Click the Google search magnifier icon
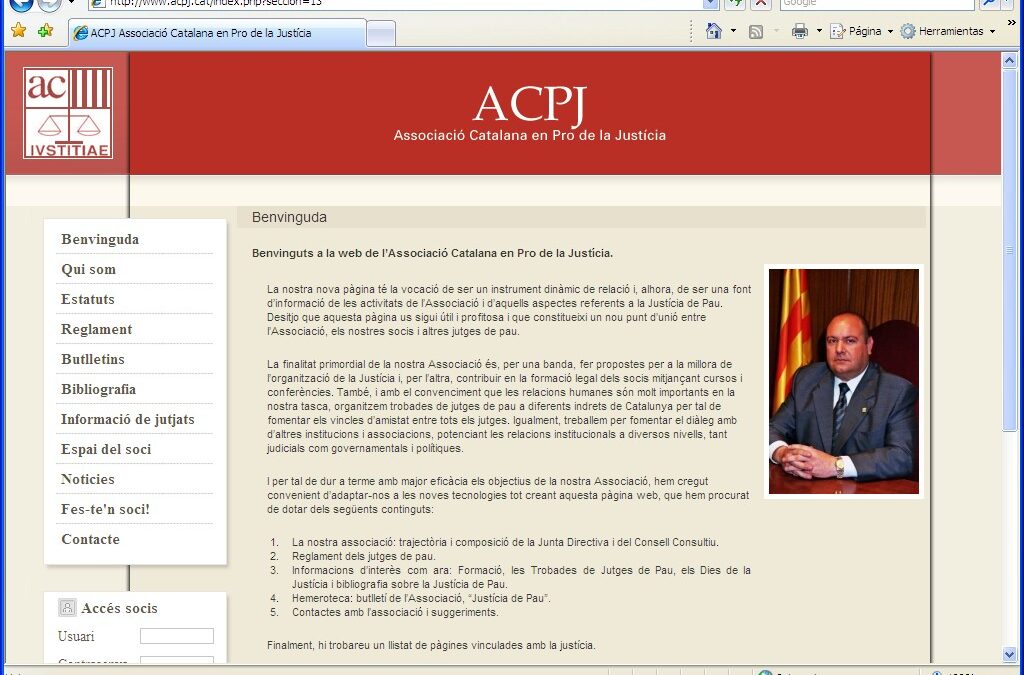This screenshot has width=1024, height=675. click(986, 3)
